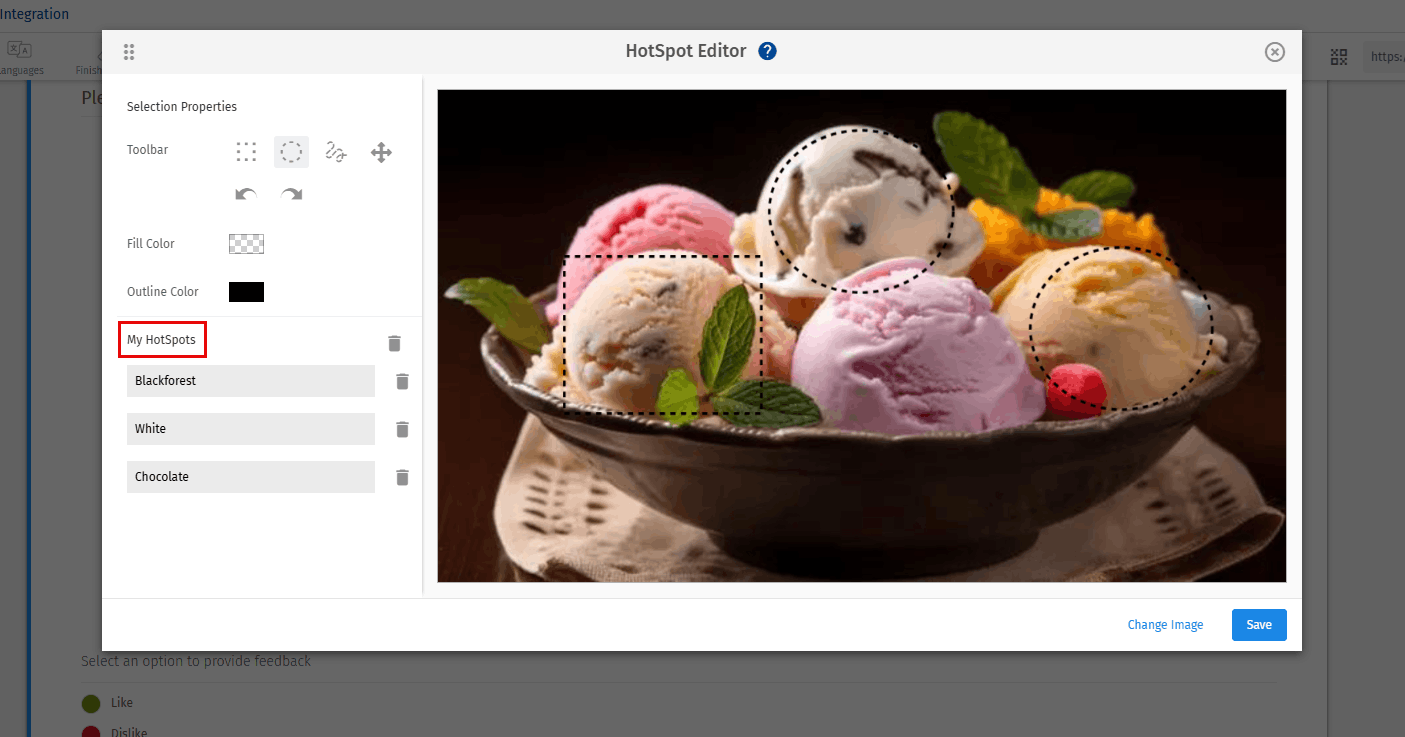This screenshot has width=1405, height=737.
Task: Delete the Chocolate hotspot
Action: 402,477
